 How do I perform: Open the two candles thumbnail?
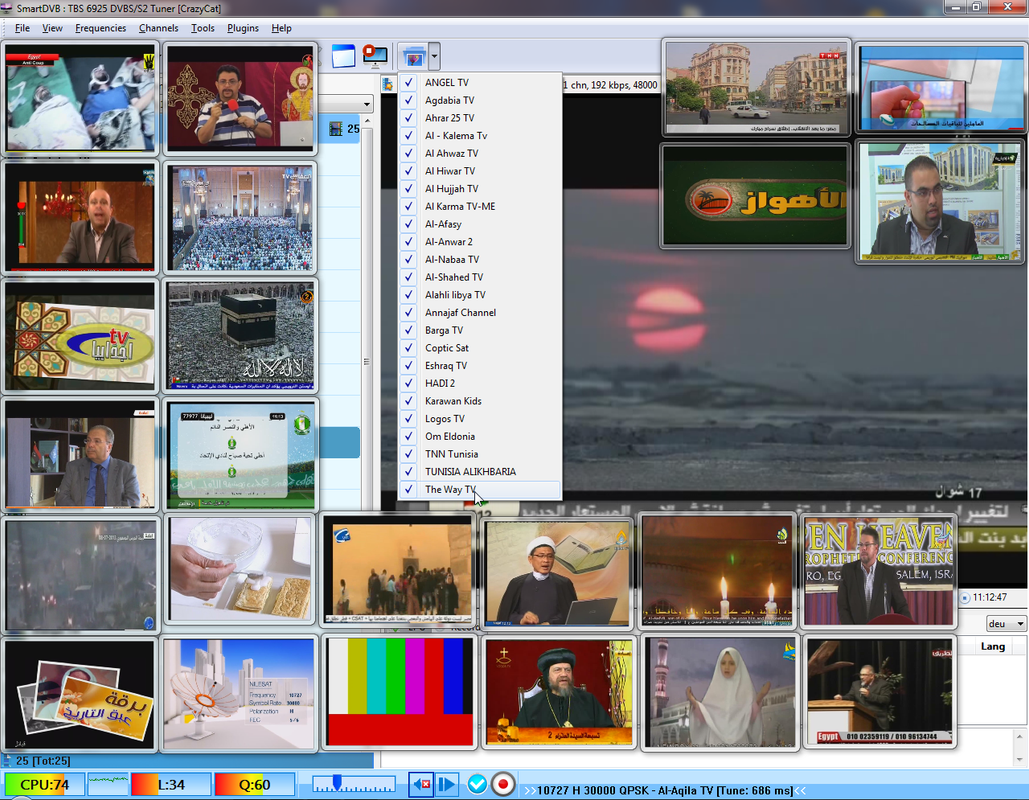pos(718,571)
